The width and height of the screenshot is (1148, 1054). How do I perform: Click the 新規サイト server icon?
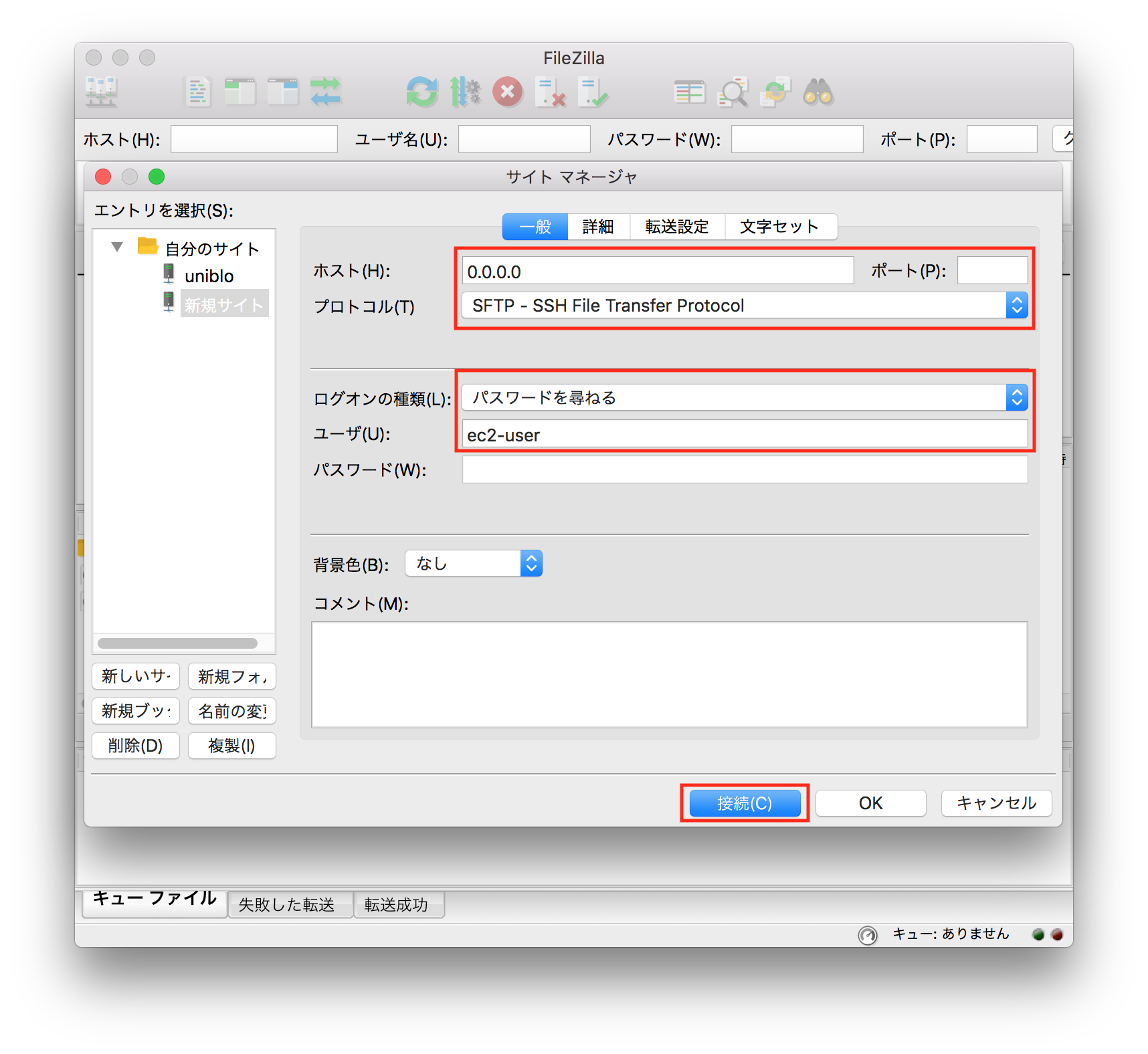[x=169, y=302]
